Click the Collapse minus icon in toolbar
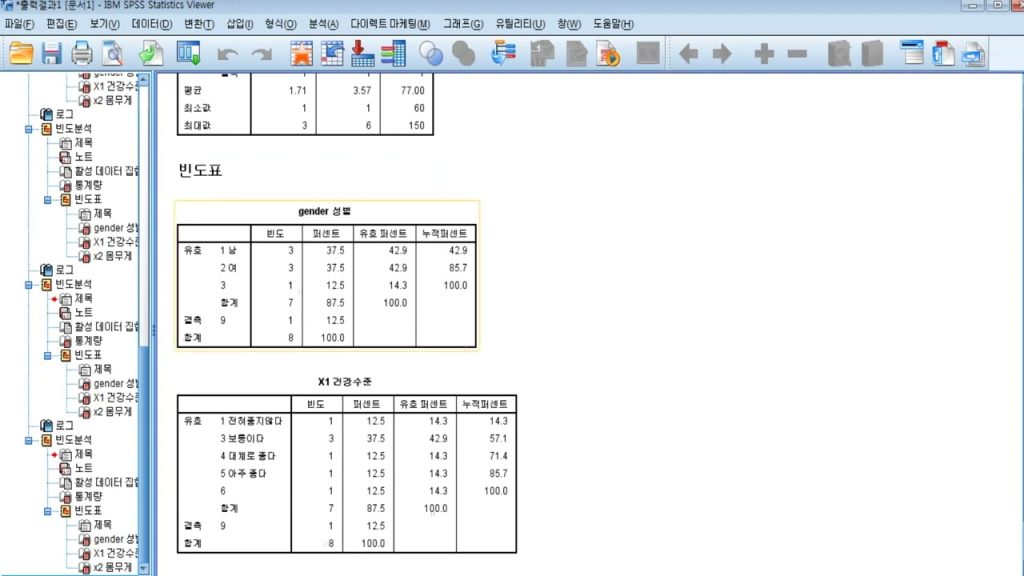Image resolution: width=1024 pixels, height=576 pixels. click(x=797, y=54)
